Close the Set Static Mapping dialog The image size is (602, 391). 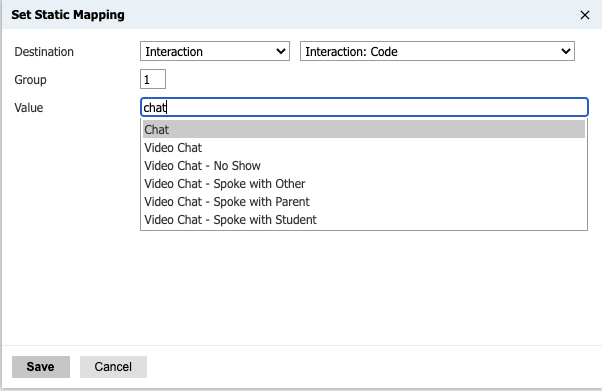point(584,15)
